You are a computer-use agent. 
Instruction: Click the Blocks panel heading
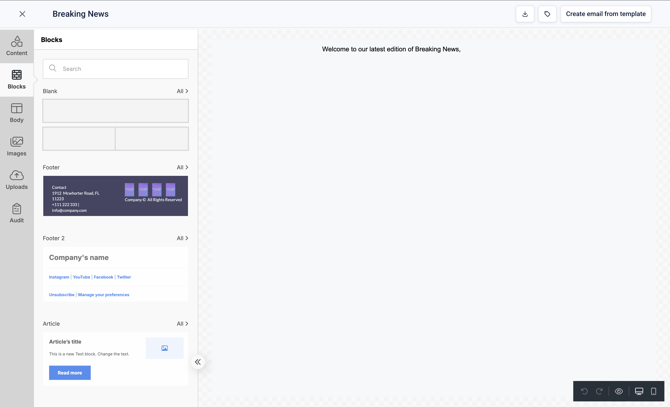[51, 40]
